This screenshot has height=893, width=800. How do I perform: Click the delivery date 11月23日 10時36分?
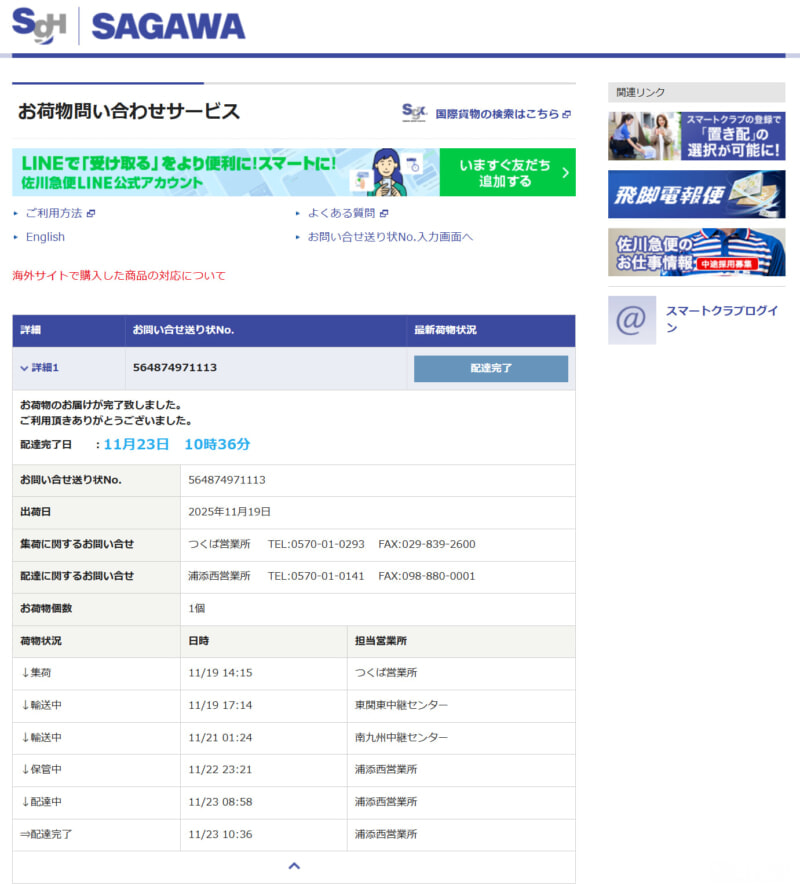[177, 444]
